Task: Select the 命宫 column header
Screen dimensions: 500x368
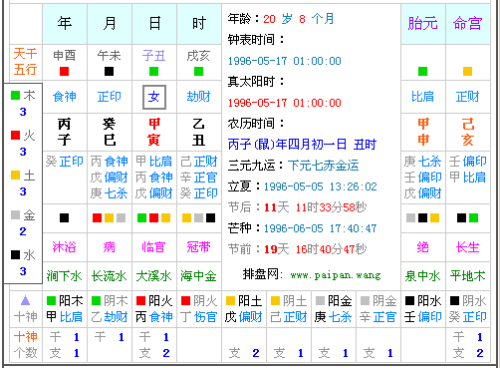Action: [468, 24]
